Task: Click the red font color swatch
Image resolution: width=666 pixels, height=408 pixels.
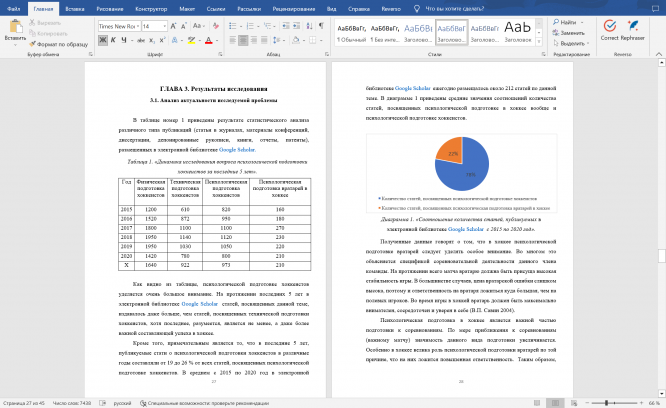Action: tap(209, 40)
